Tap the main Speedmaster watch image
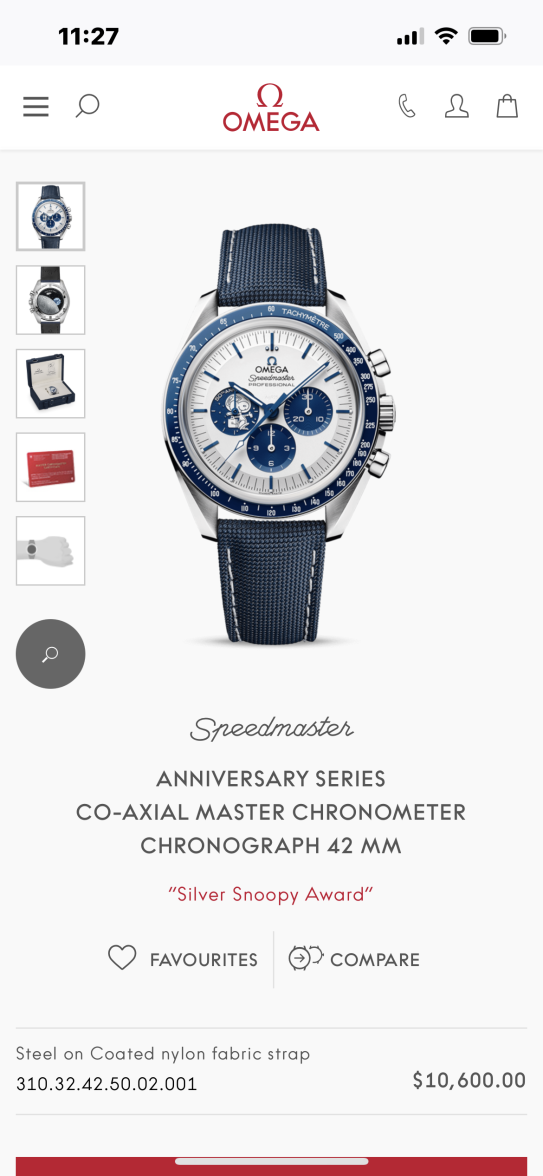 point(279,436)
